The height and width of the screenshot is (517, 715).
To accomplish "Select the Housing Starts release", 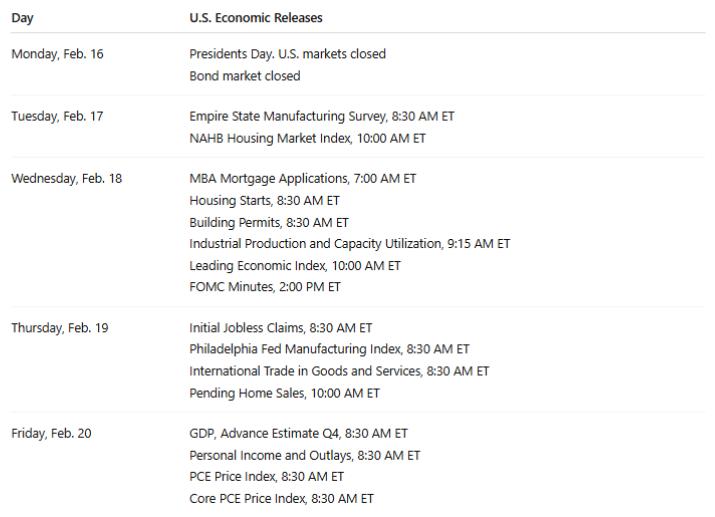I will click(x=264, y=200).
